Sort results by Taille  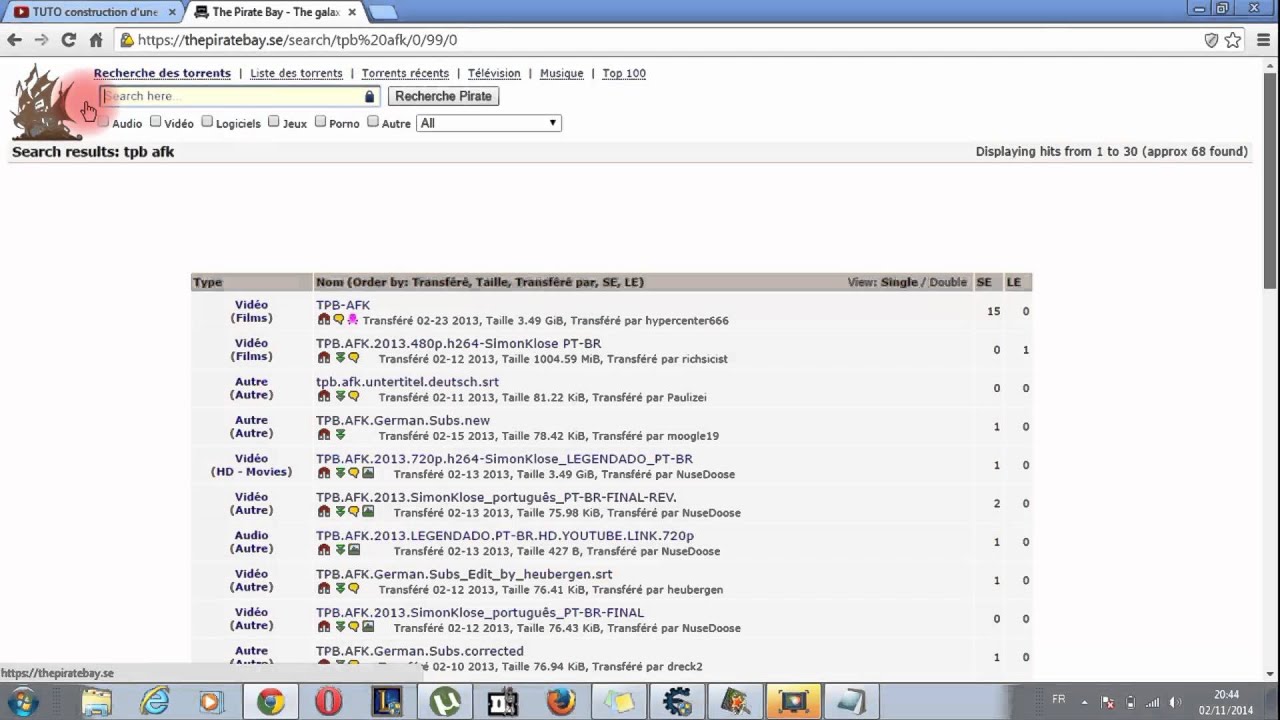490,282
